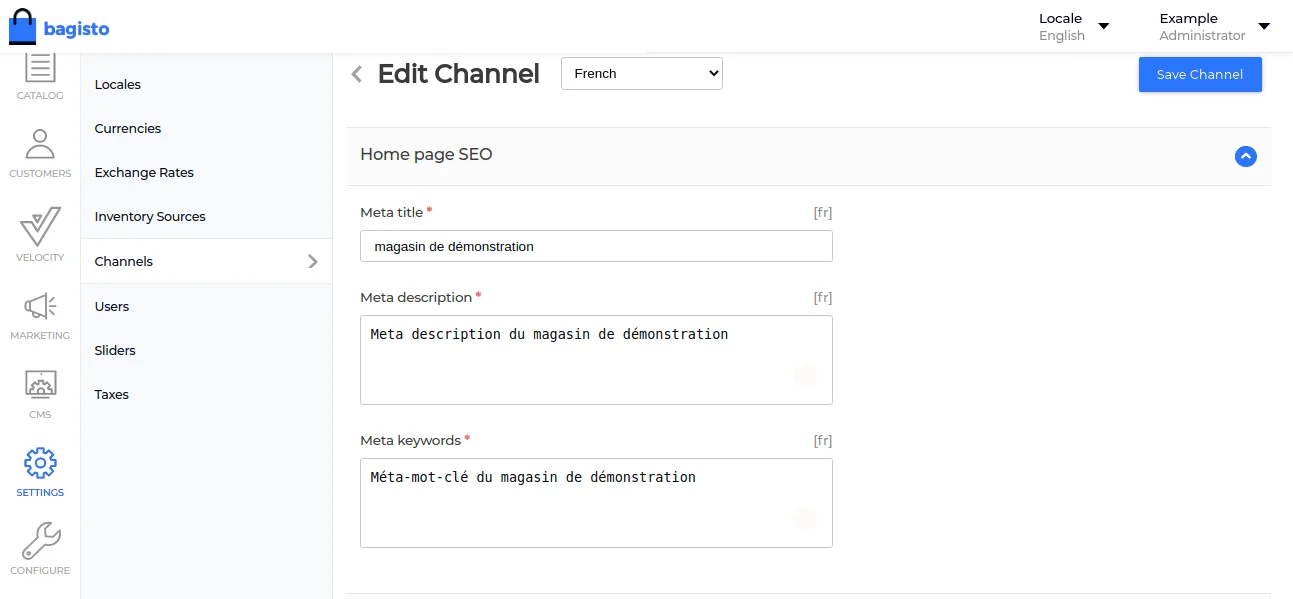
Task: Open Exchange Rates settings page
Action: pos(144,173)
